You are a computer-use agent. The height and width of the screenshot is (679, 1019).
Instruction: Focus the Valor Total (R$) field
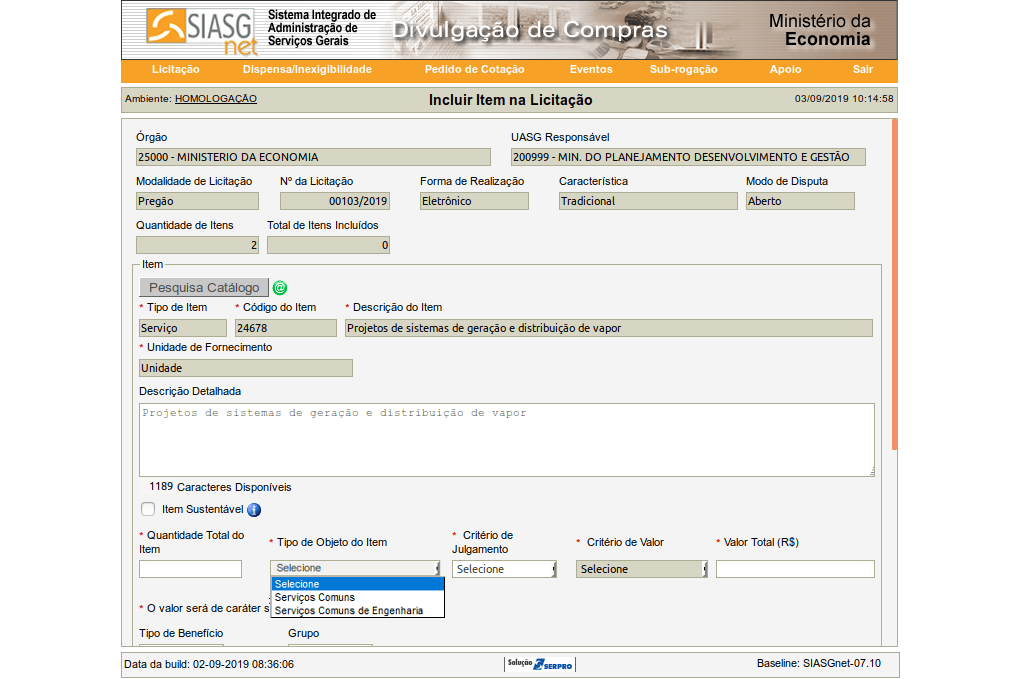(x=795, y=569)
